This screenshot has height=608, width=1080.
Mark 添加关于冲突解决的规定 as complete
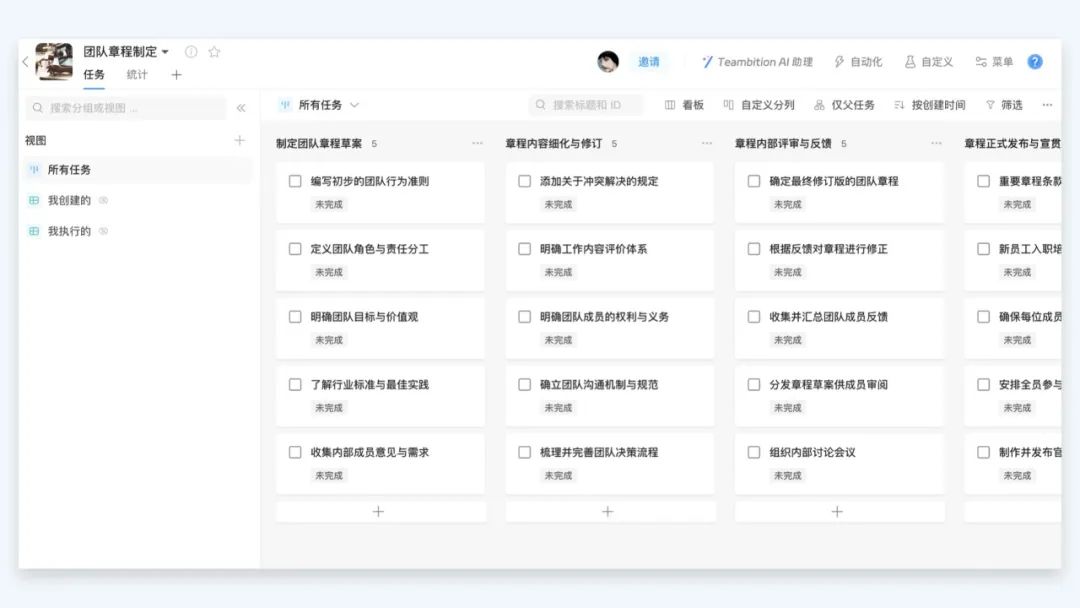coord(524,181)
